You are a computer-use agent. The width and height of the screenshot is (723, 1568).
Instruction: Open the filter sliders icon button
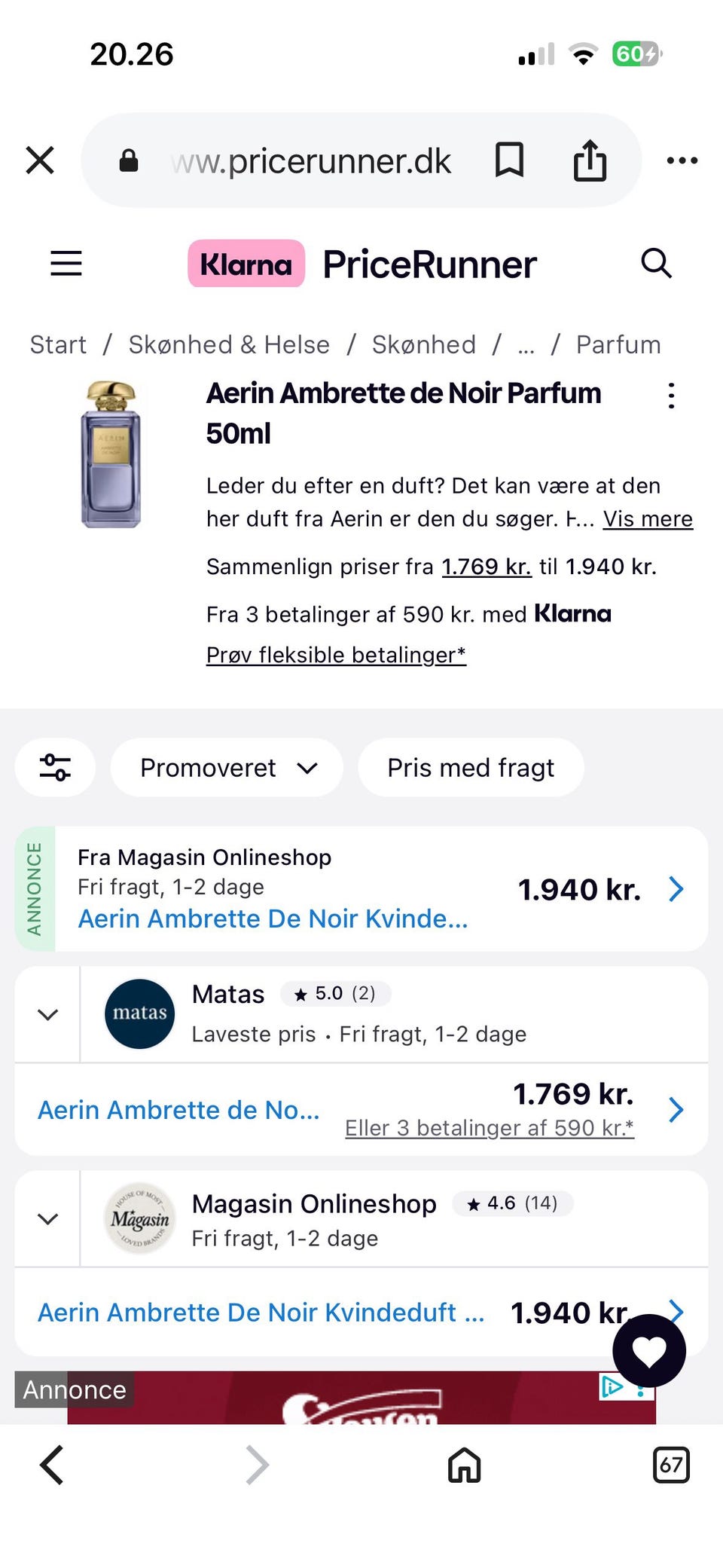tap(55, 768)
